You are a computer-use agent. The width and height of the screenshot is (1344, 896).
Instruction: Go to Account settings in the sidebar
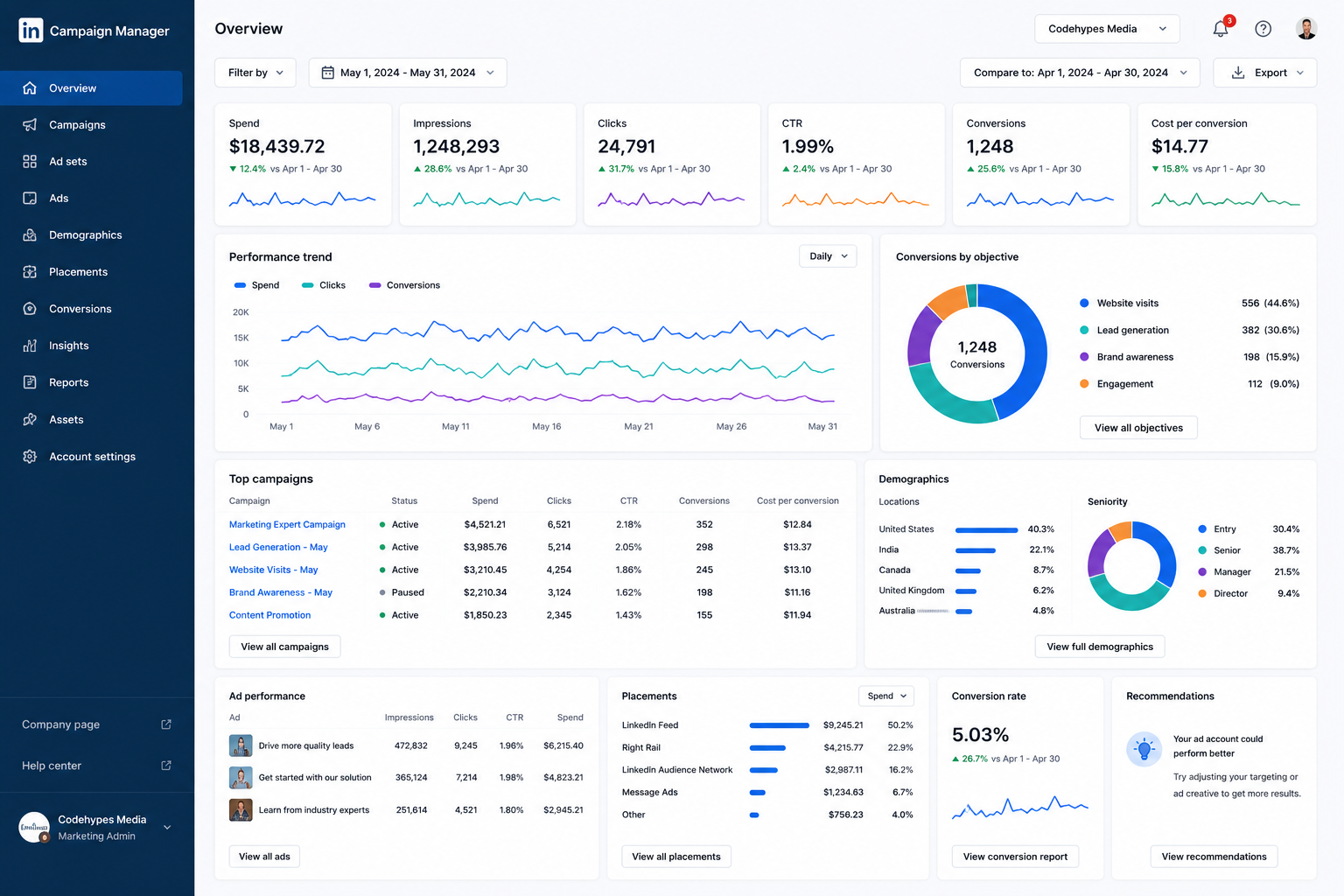point(91,457)
